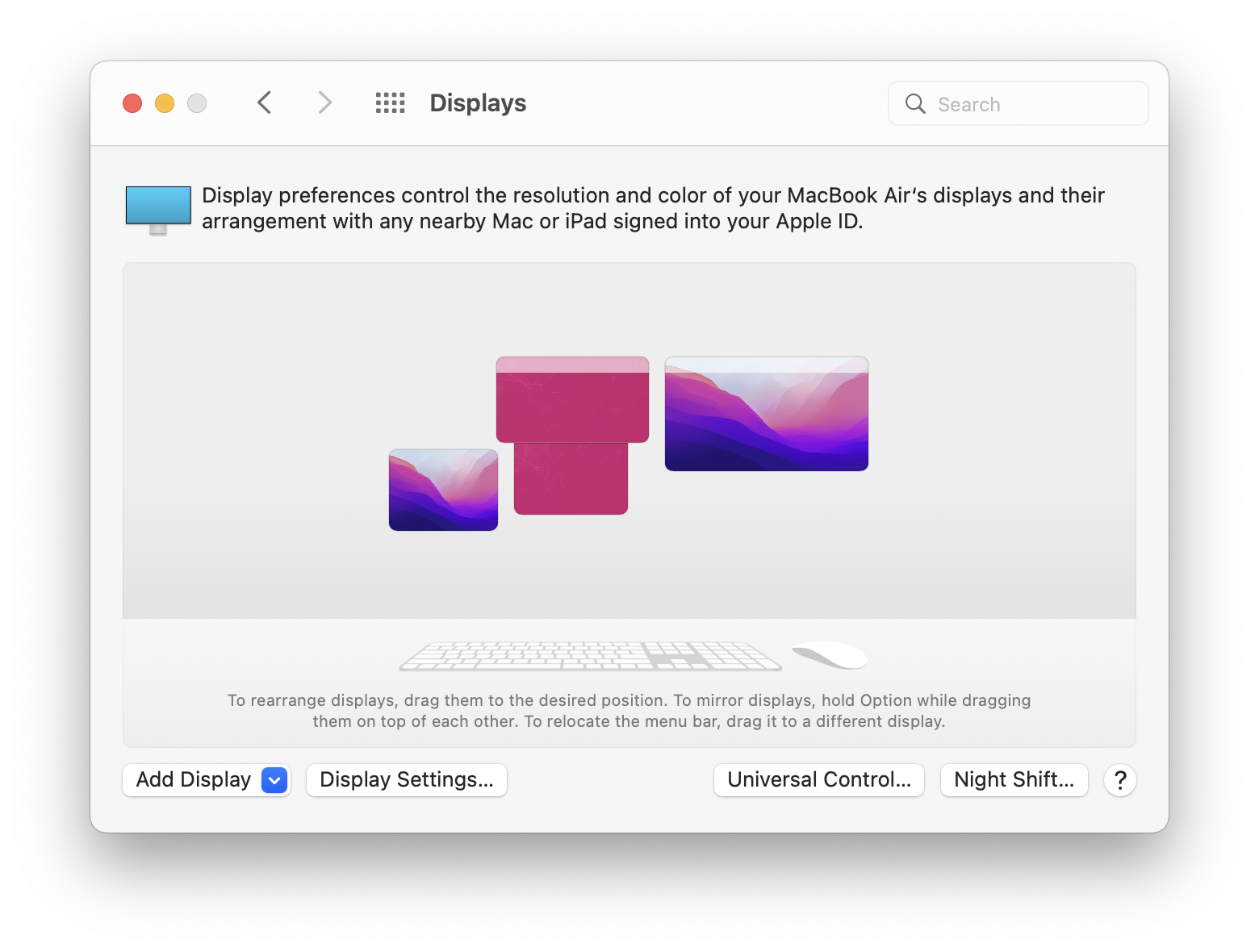
Task: Open Night Shift… settings
Action: tap(1014, 780)
